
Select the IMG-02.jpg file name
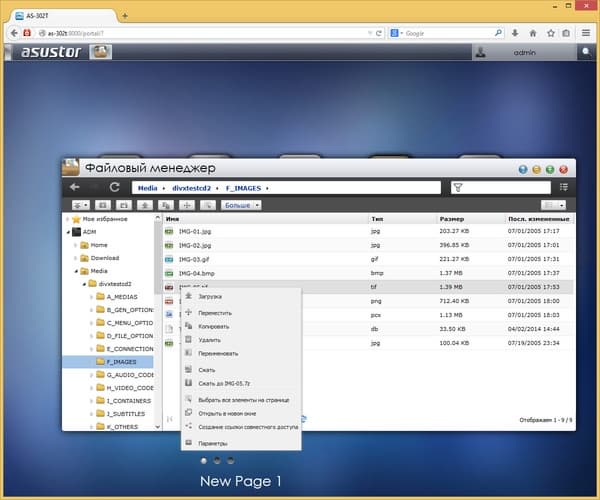(x=195, y=245)
